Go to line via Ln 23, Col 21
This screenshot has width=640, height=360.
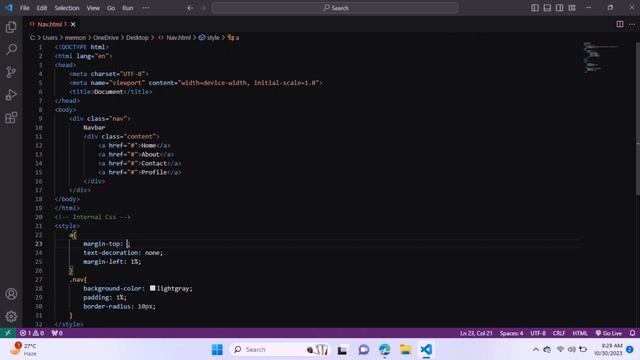476,333
